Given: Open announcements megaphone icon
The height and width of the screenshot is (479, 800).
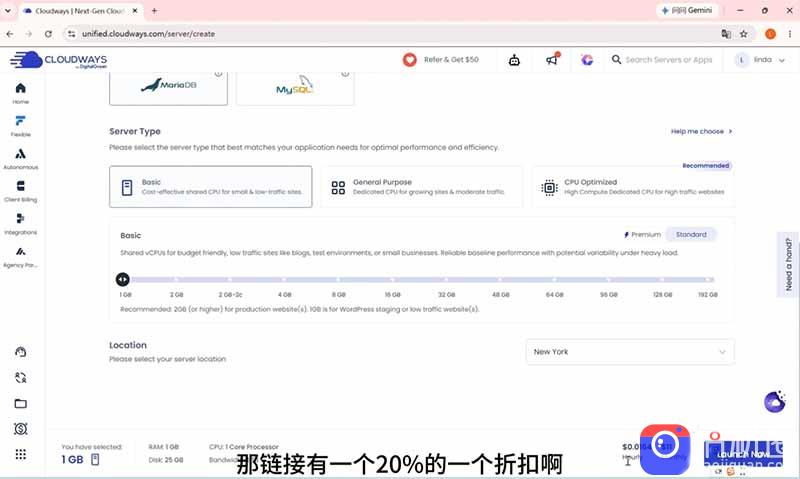Looking at the screenshot, I should coord(552,60).
